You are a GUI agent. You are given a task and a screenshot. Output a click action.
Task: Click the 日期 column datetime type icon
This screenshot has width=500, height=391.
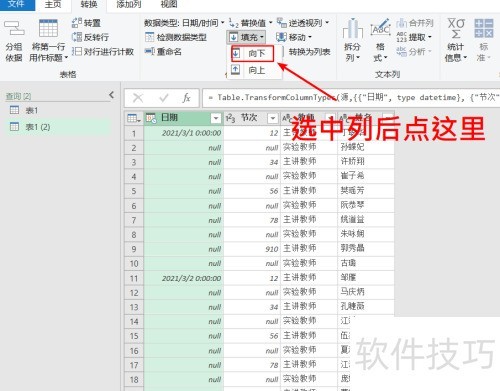pyautogui.click(x=151, y=118)
